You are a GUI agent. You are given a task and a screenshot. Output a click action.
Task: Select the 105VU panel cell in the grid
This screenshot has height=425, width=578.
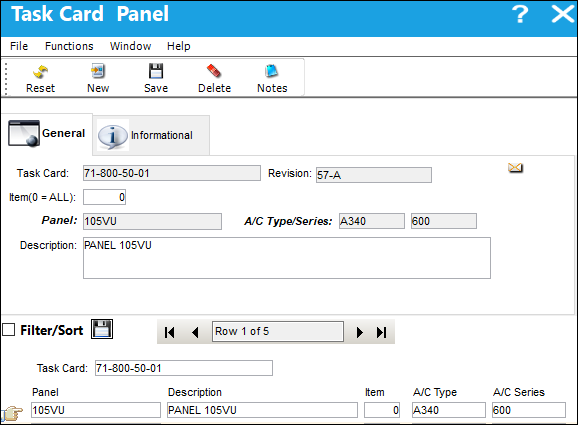(x=96, y=410)
